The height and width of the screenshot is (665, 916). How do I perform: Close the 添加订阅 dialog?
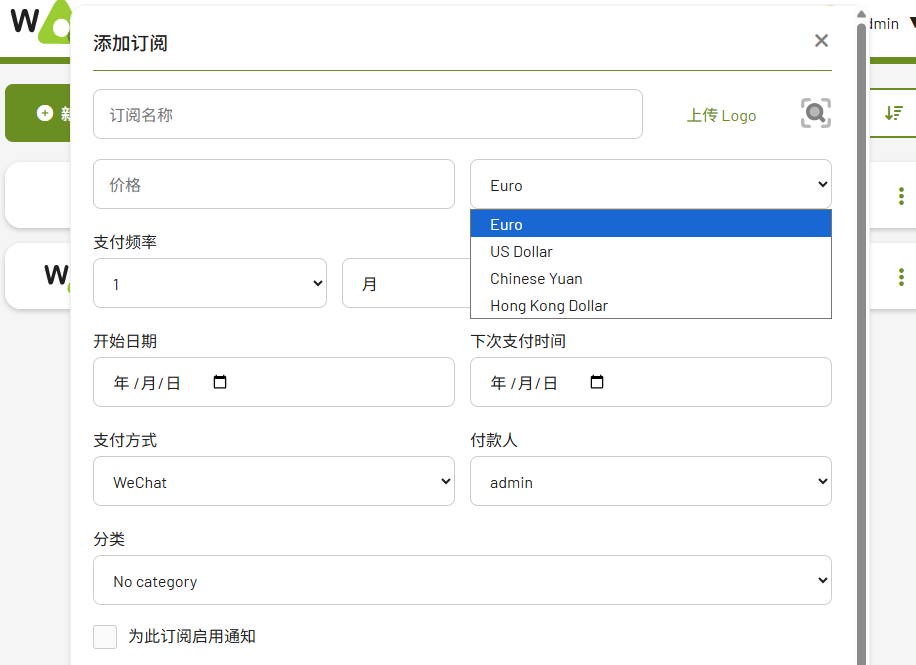(821, 40)
